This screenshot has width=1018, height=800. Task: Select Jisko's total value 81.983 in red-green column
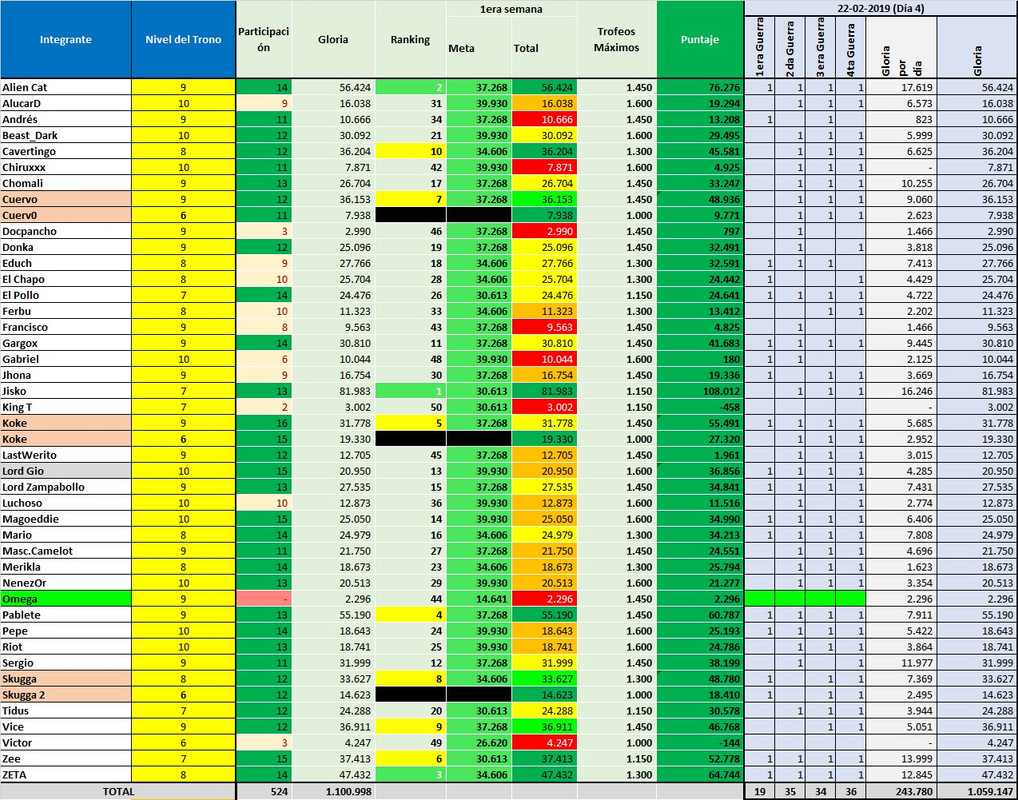click(x=544, y=391)
